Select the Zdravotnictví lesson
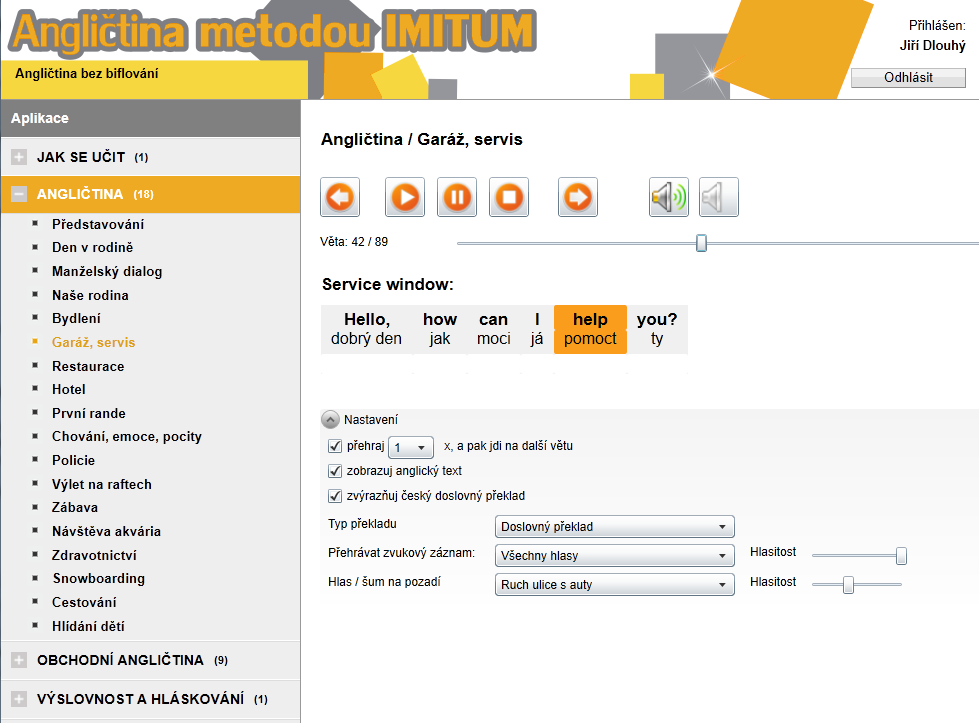This screenshot has height=723, width=979. coord(94,555)
